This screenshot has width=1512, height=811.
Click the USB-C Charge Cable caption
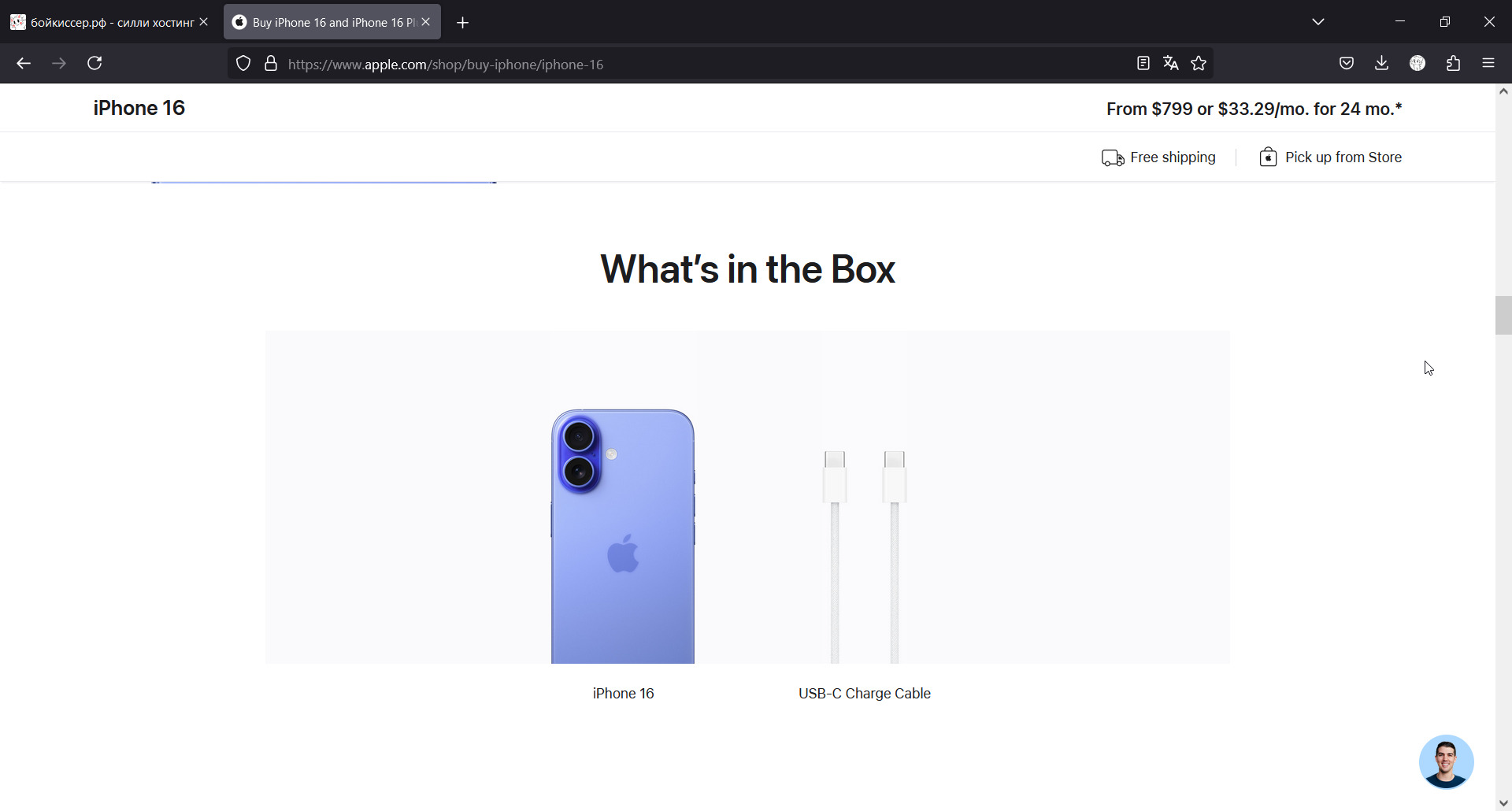pyautogui.click(x=865, y=694)
